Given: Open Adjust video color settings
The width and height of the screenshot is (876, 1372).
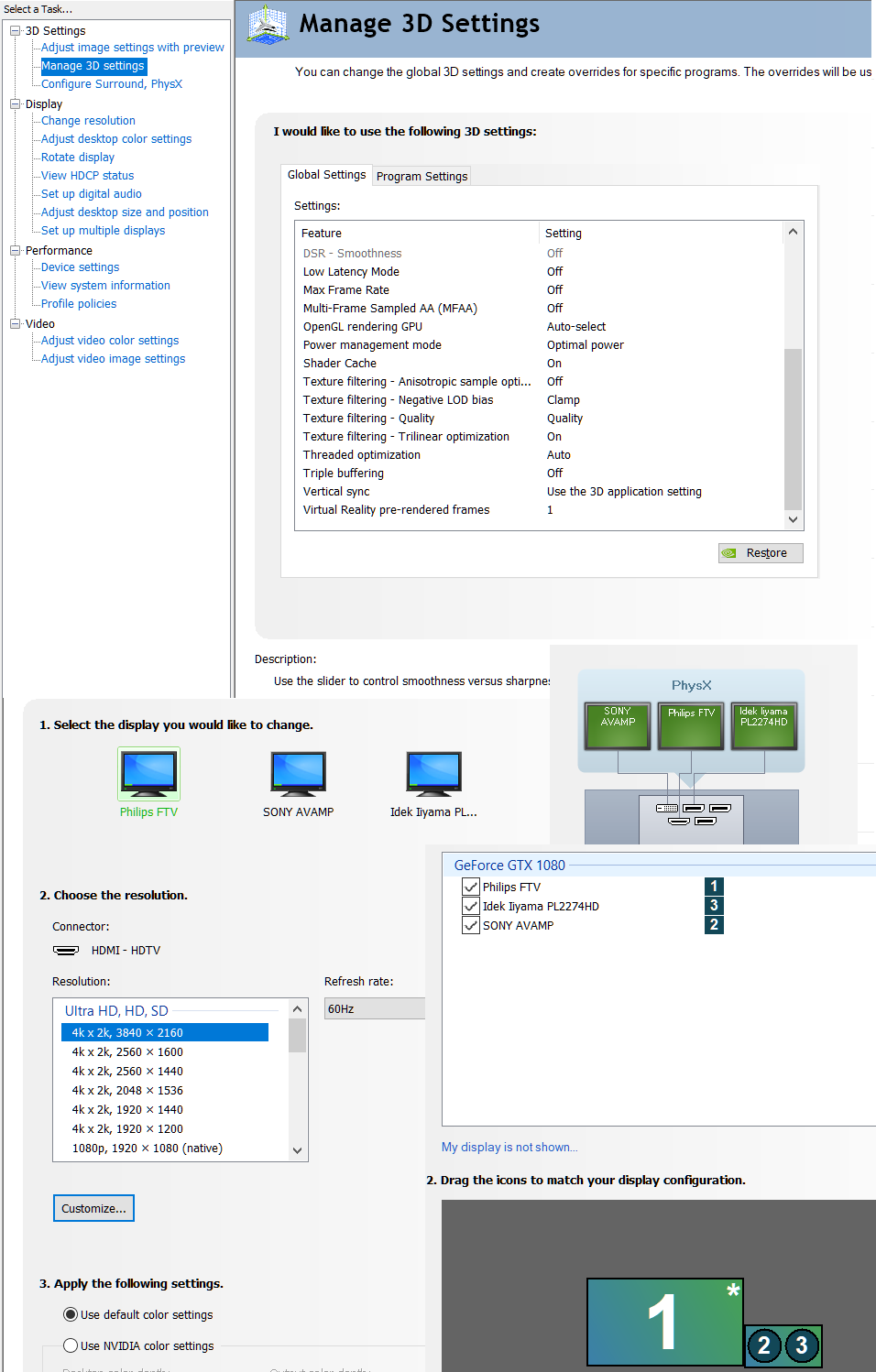Looking at the screenshot, I should [x=110, y=341].
